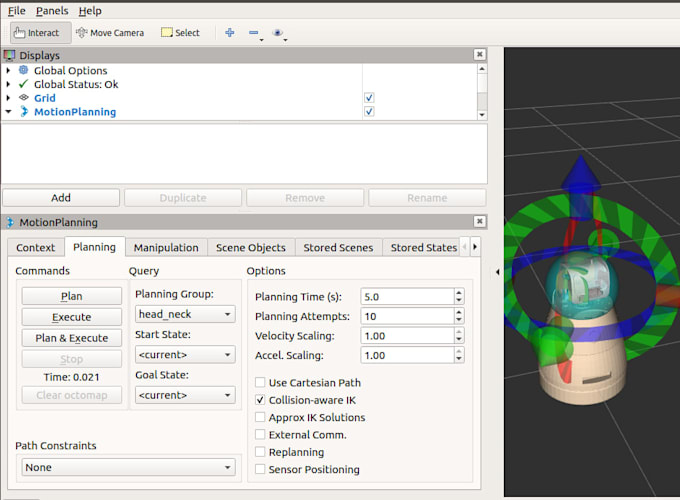680x500 pixels.
Task: Open the Start State dropdown
Action: coord(185,355)
